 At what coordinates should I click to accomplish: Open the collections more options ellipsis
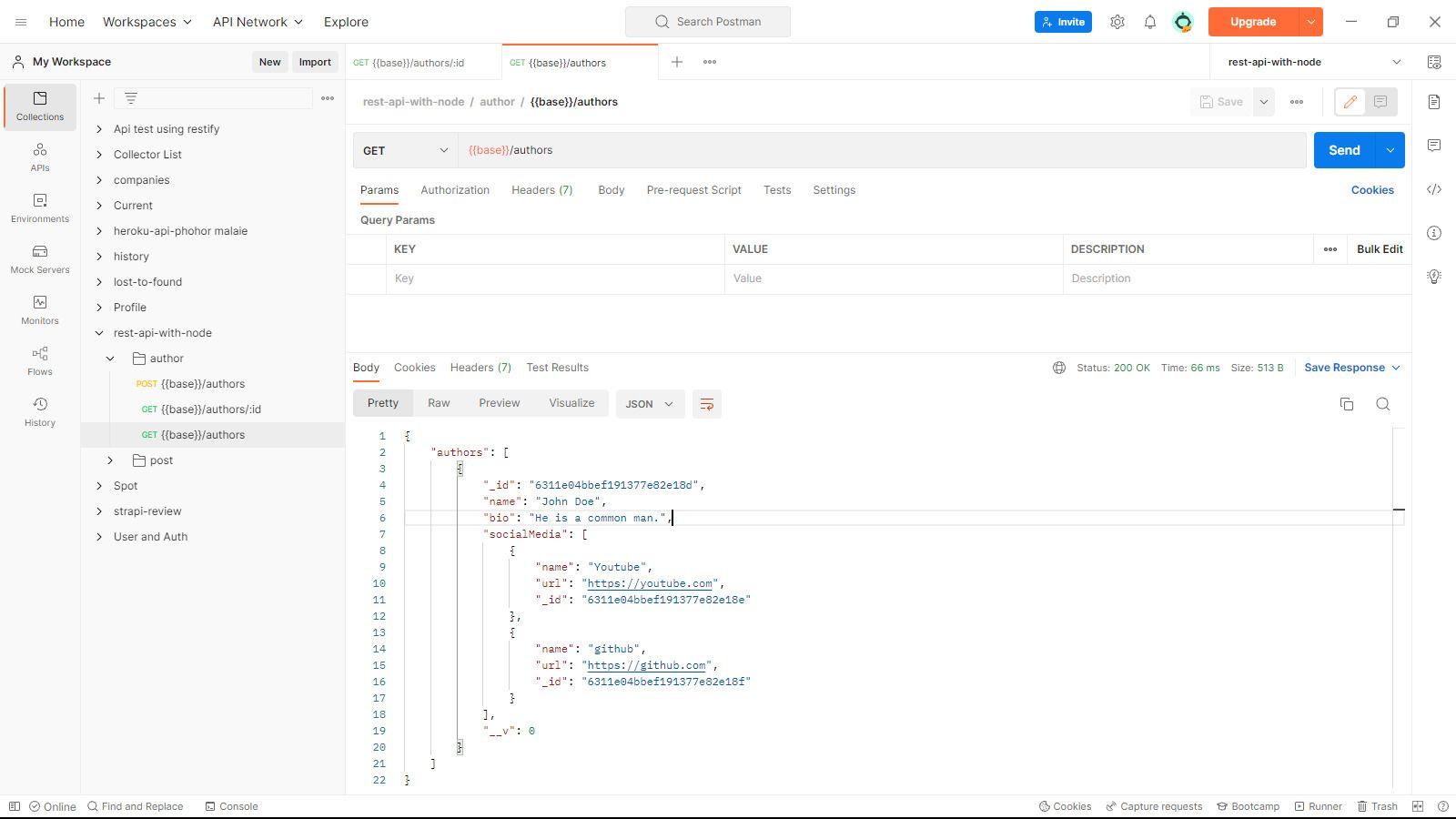click(x=328, y=98)
